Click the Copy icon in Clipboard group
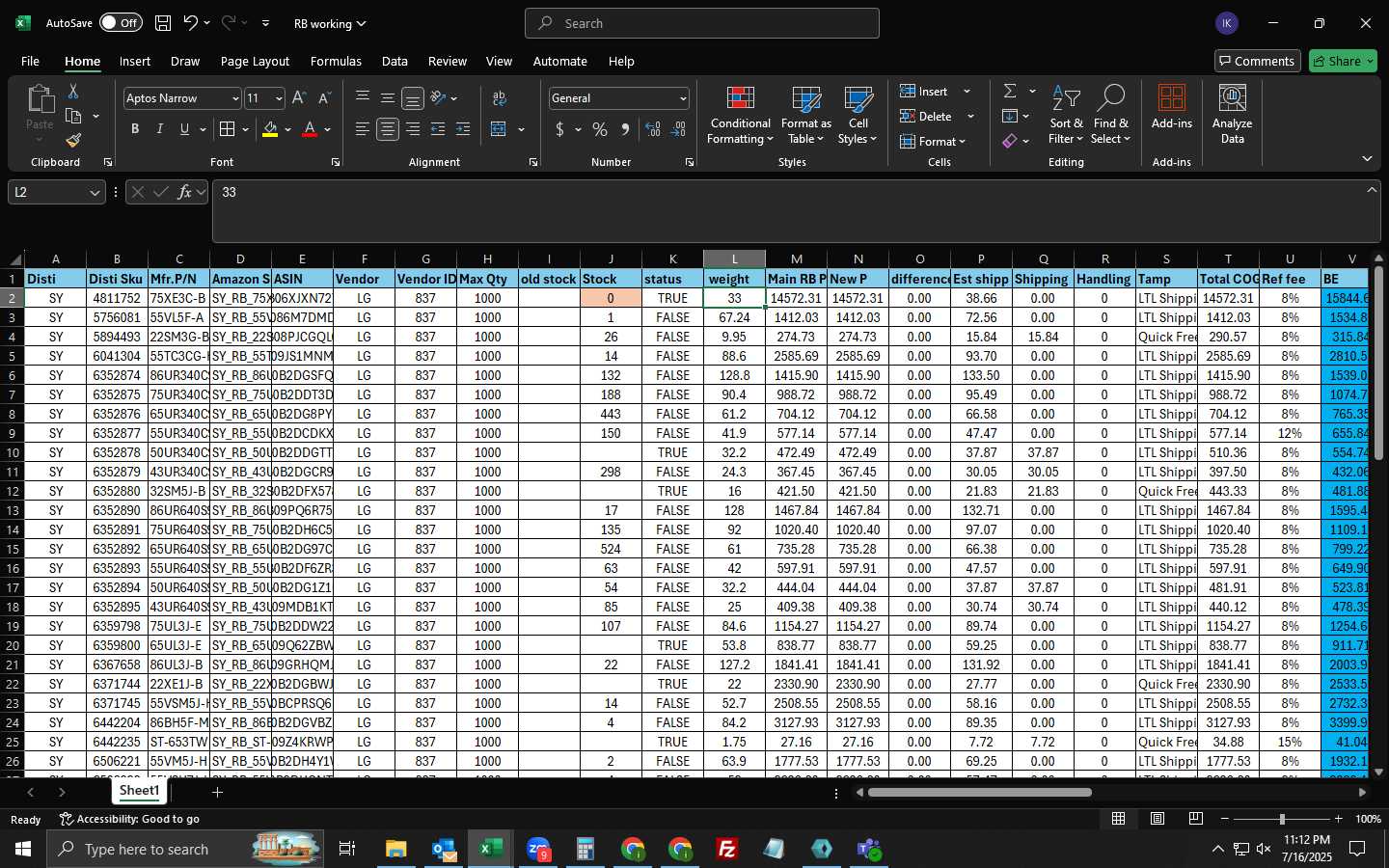1389x868 pixels. click(x=73, y=116)
